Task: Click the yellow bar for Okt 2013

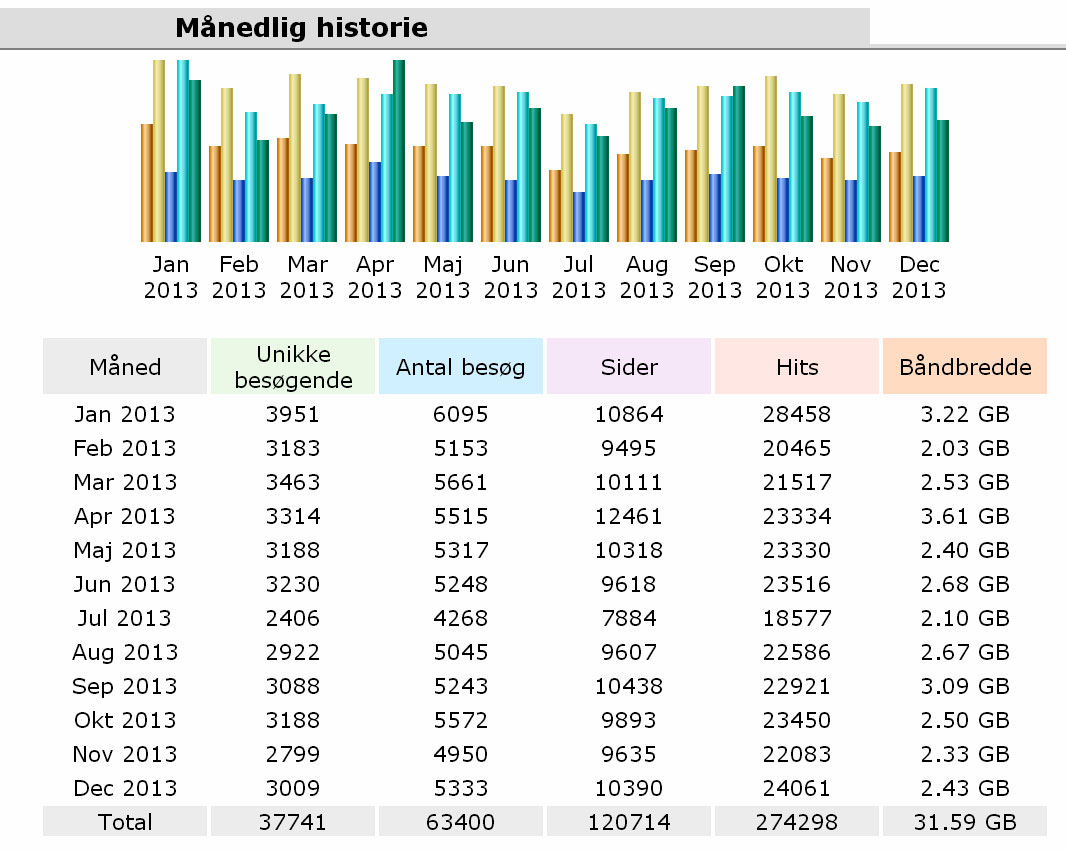Action: click(x=771, y=158)
